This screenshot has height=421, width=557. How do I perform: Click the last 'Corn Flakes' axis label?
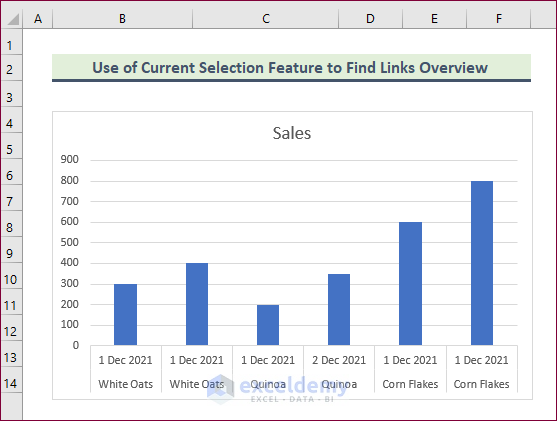482,384
